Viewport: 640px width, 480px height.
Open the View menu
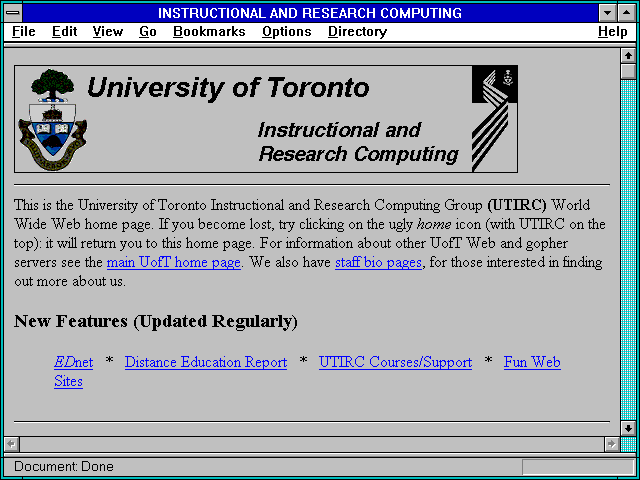107,31
